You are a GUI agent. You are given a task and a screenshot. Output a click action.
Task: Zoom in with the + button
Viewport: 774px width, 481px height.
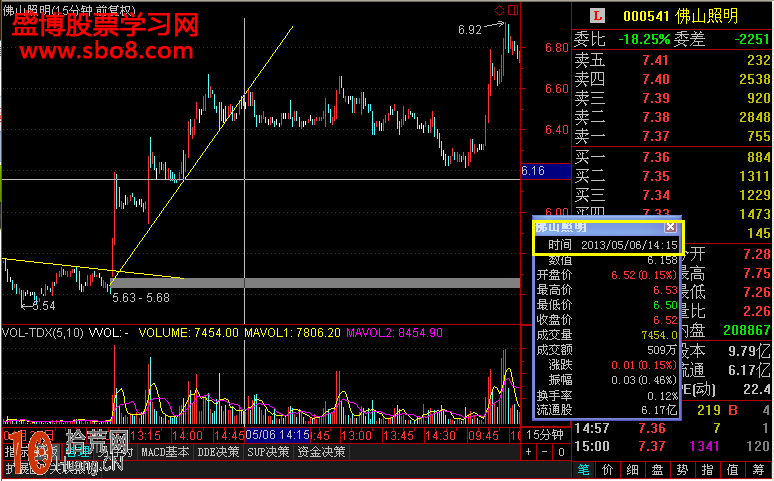coord(529,452)
